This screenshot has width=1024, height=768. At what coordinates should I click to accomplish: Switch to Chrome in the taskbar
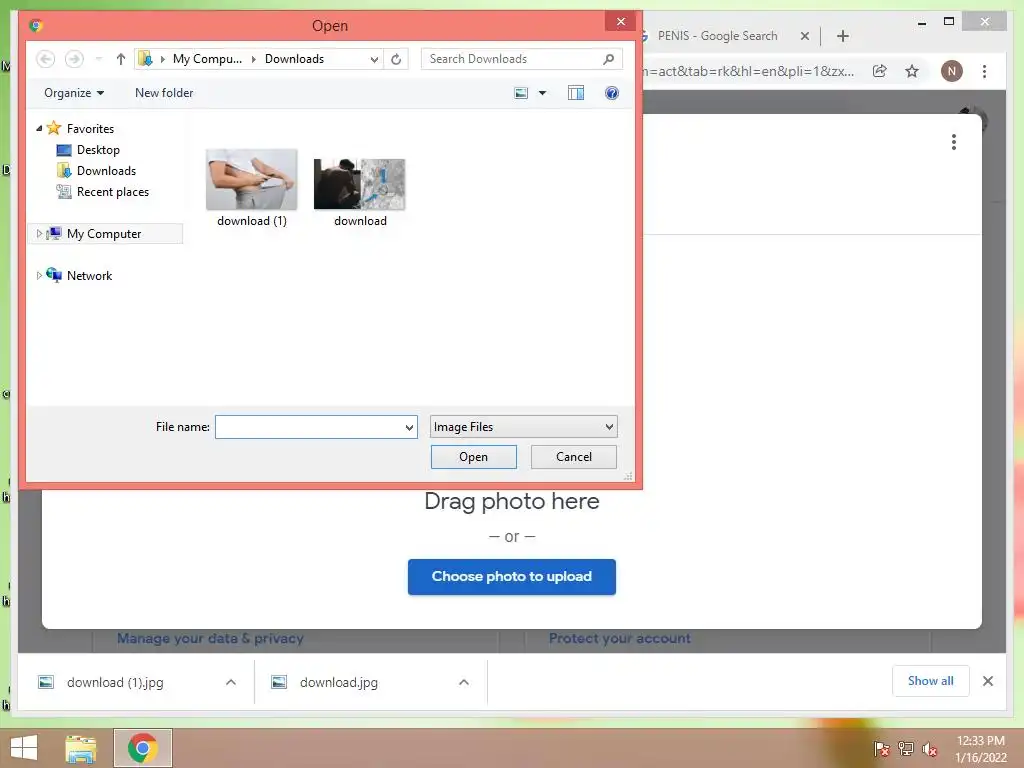142,748
